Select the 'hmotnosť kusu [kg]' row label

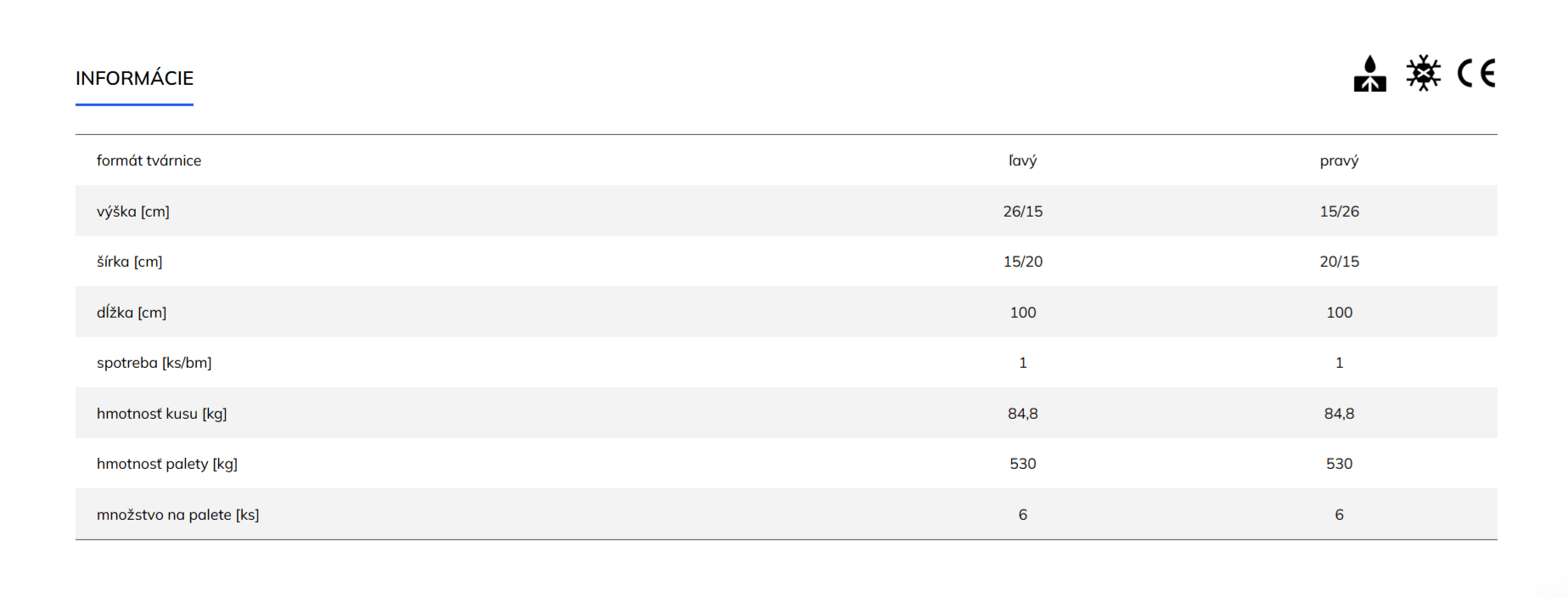tap(161, 414)
